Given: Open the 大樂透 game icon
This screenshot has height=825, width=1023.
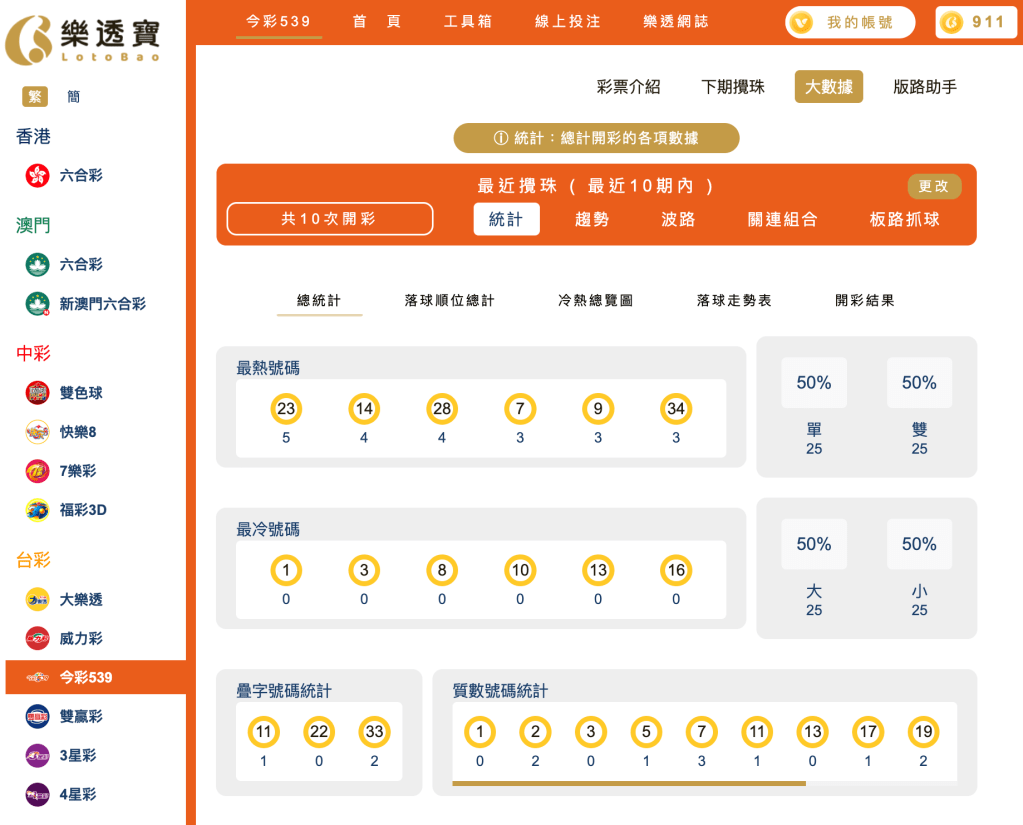Looking at the screenshot, I should coord(34,599).
